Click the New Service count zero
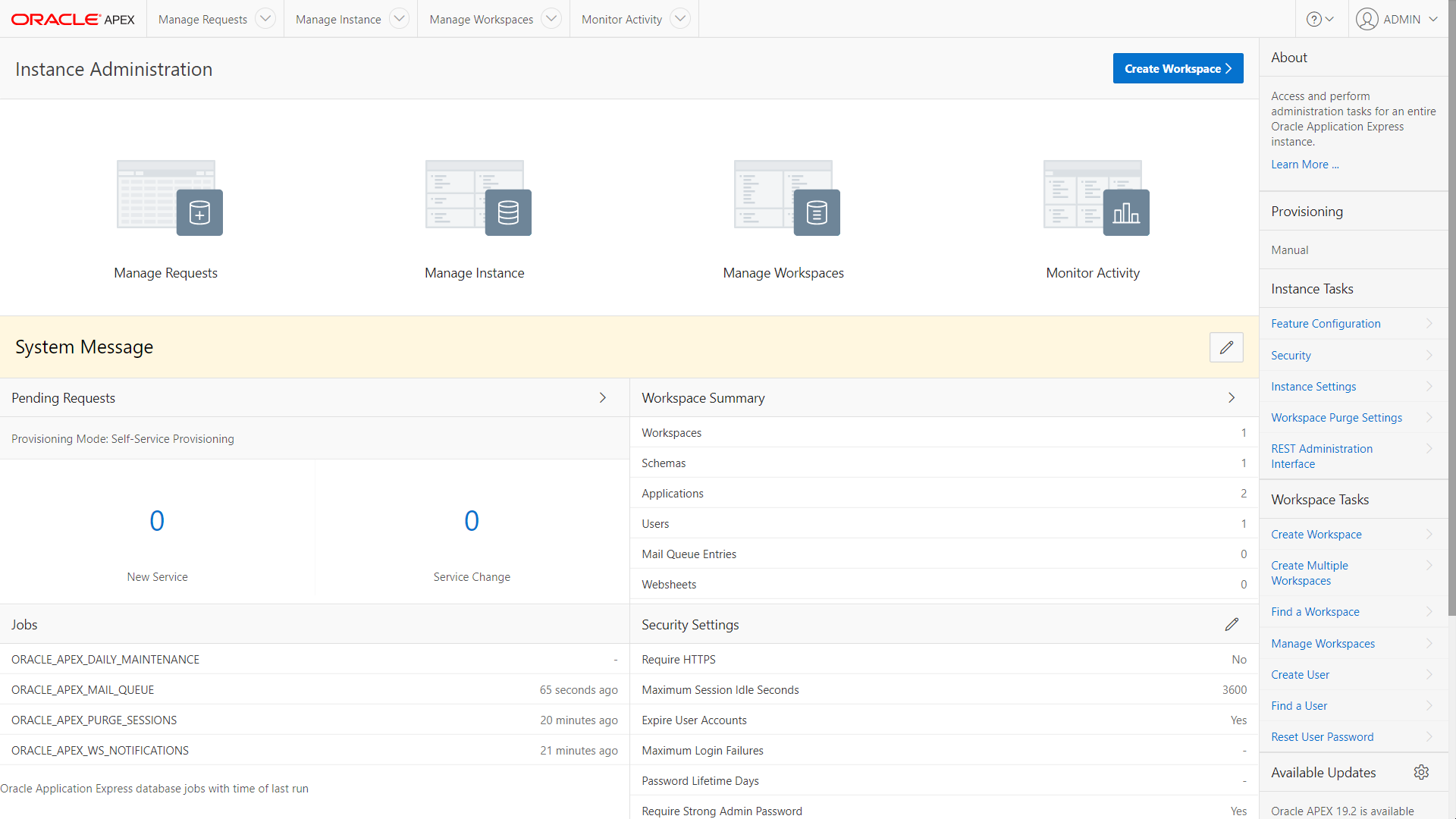Screen dimensions: 1456x819 point(157,521)
